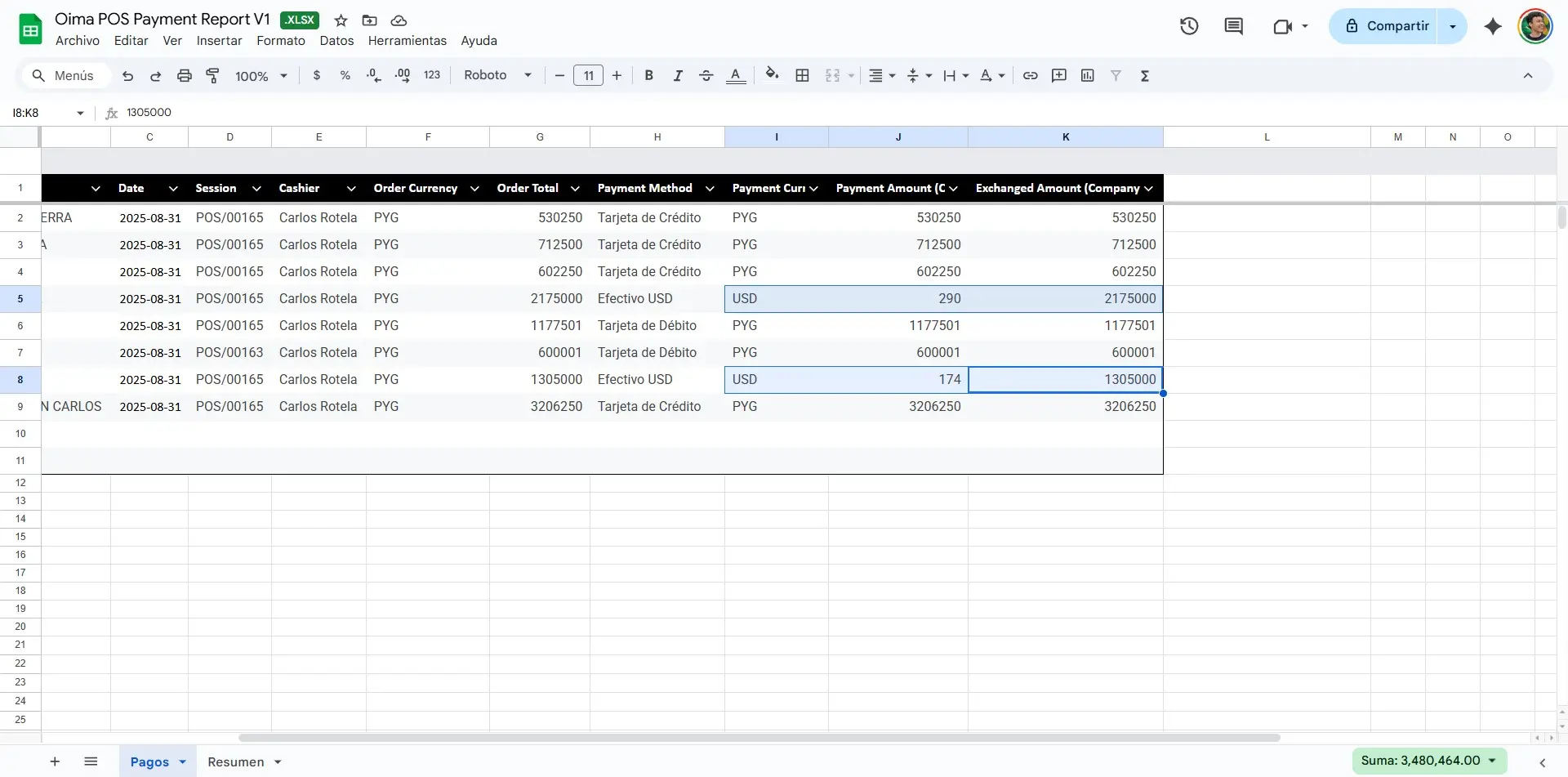The height and width of the screenshot is (777, 1568).
Task: Select column L header
Action: click(1267, 137)
